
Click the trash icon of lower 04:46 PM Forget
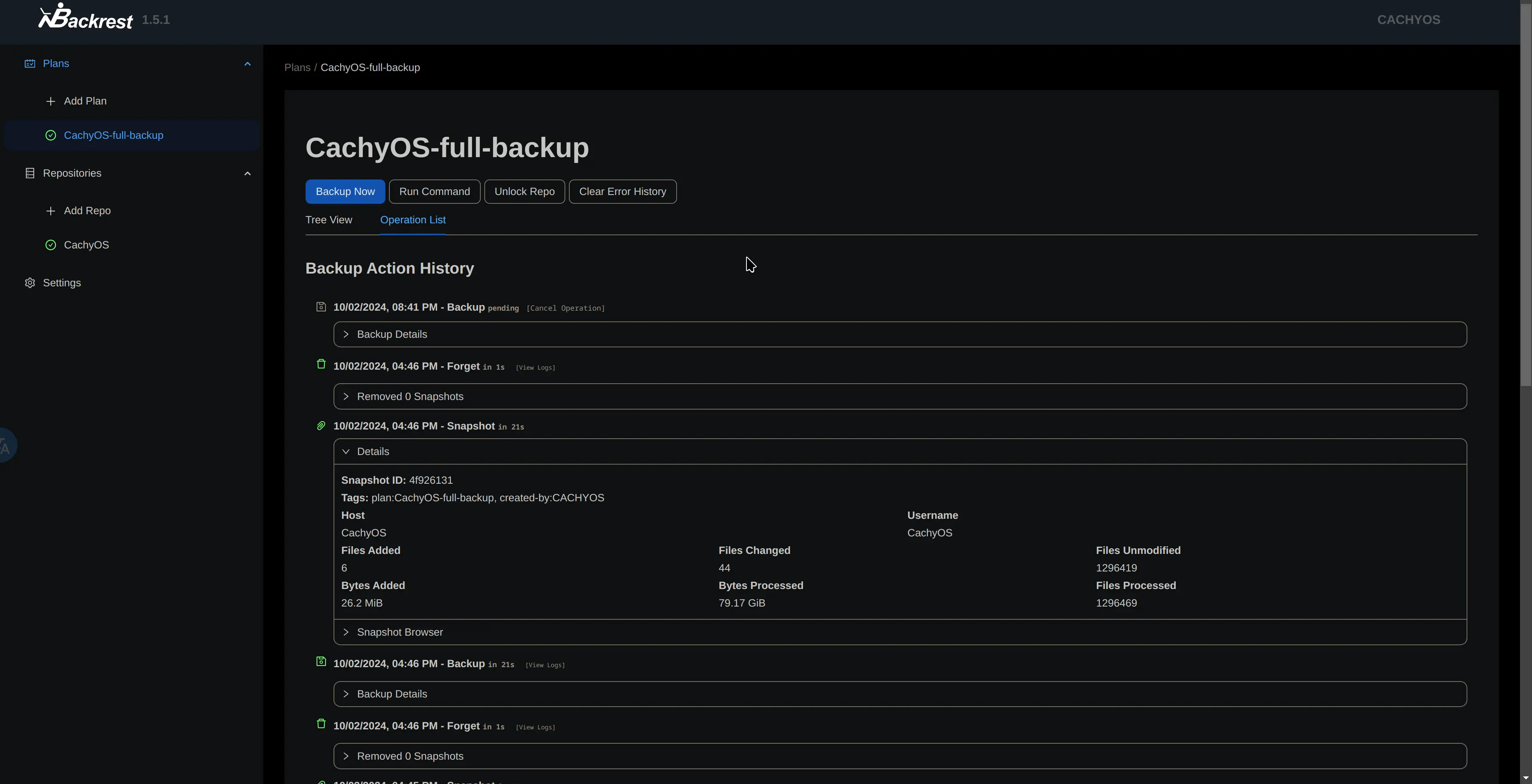[321, 723]
